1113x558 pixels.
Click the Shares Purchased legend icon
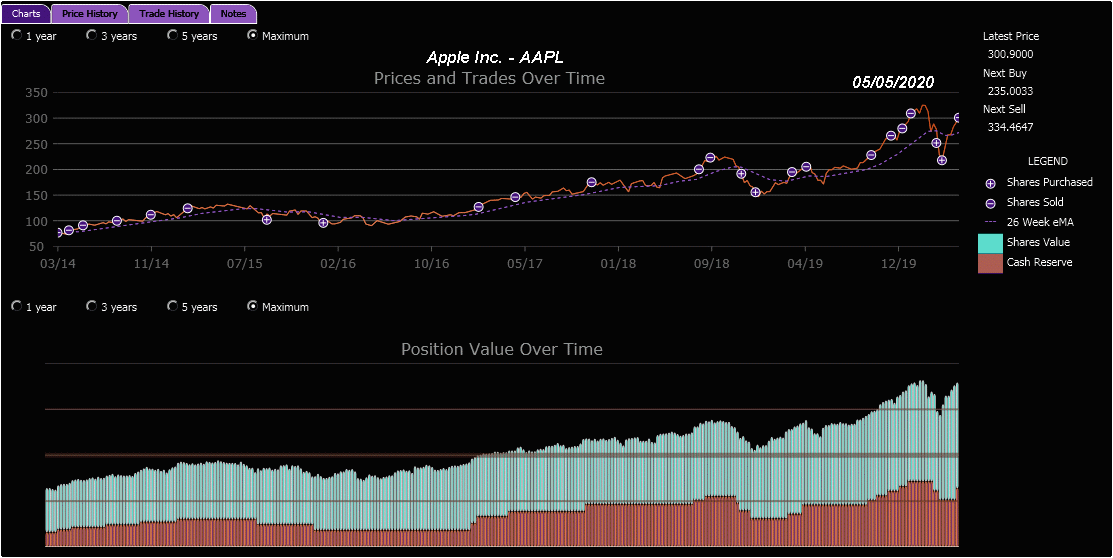(x=991, y=183)
